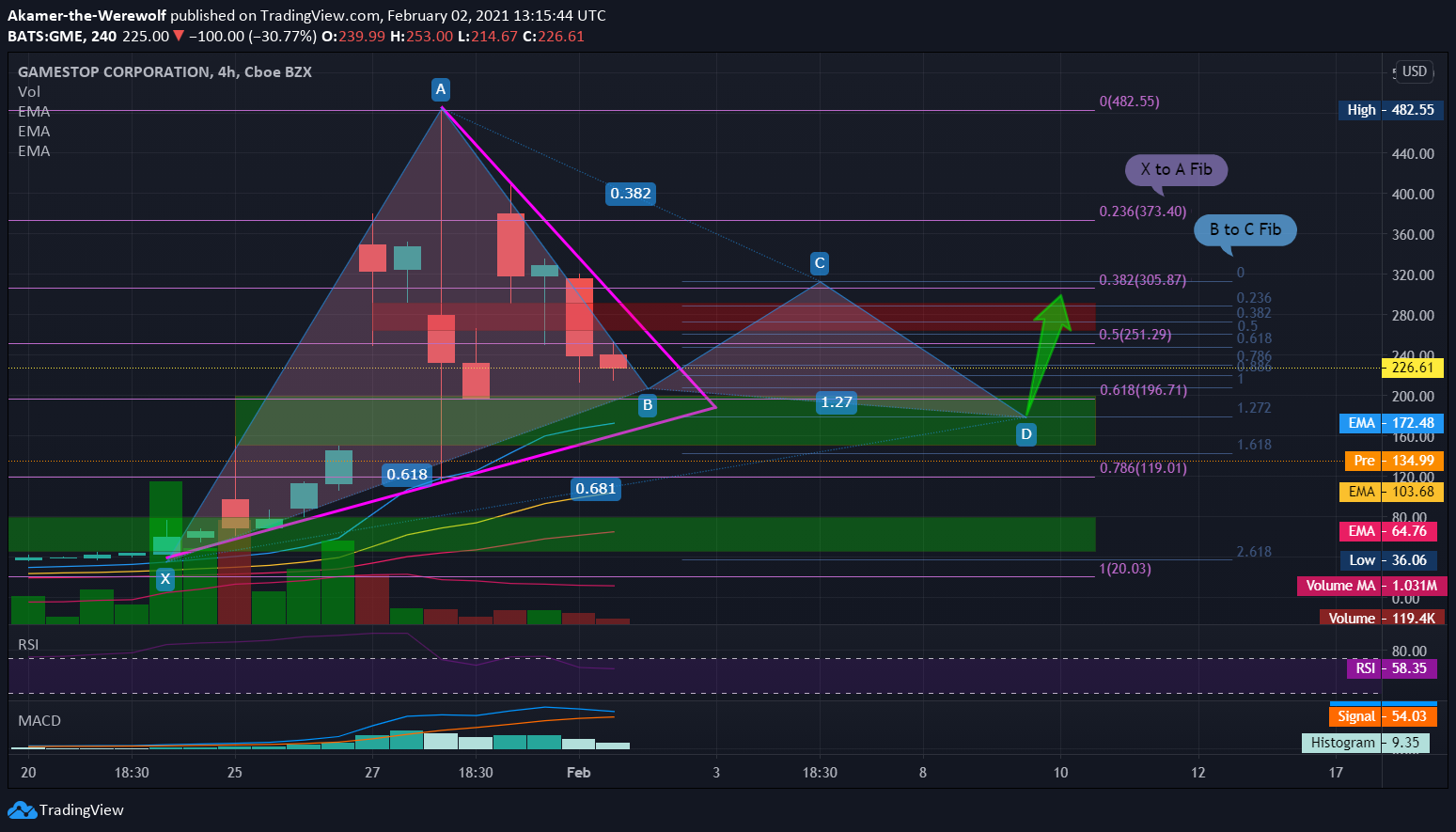This screenshot has width=1456, height=832.
Task: Select the 'X to A Fib' callout
Action: coord(1176,172)
